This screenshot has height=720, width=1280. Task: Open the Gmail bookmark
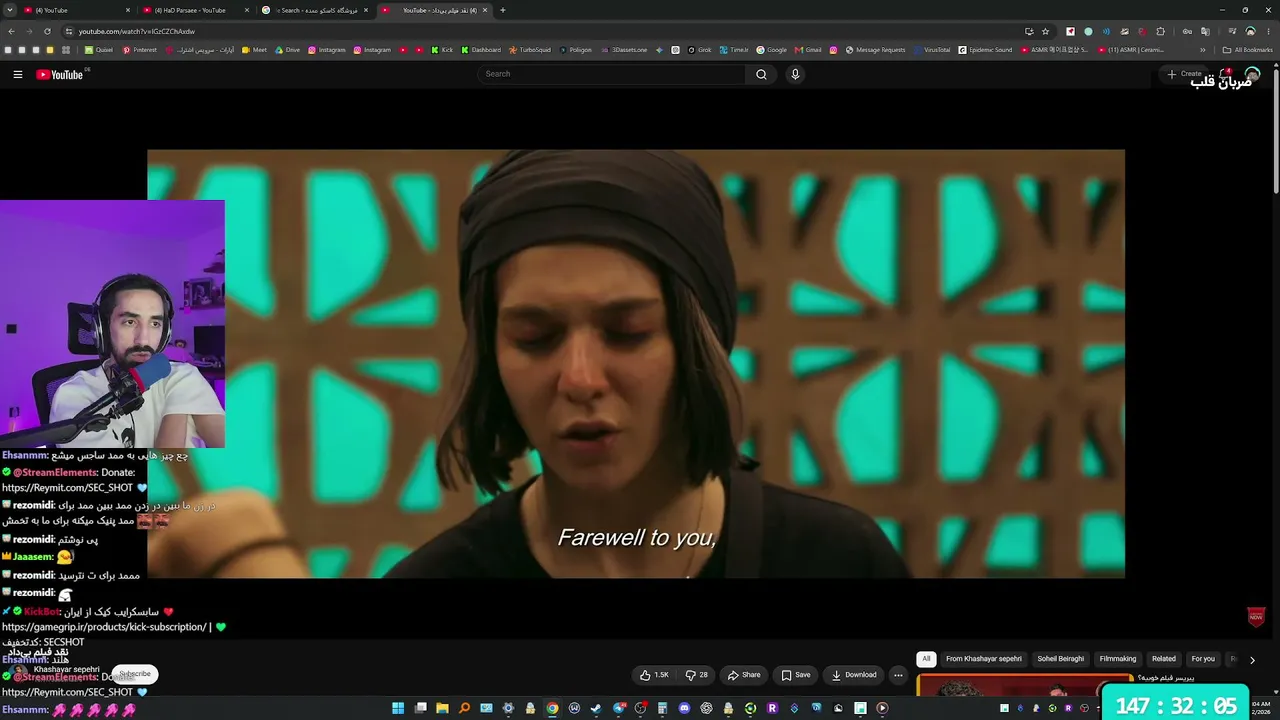[808, 50]
